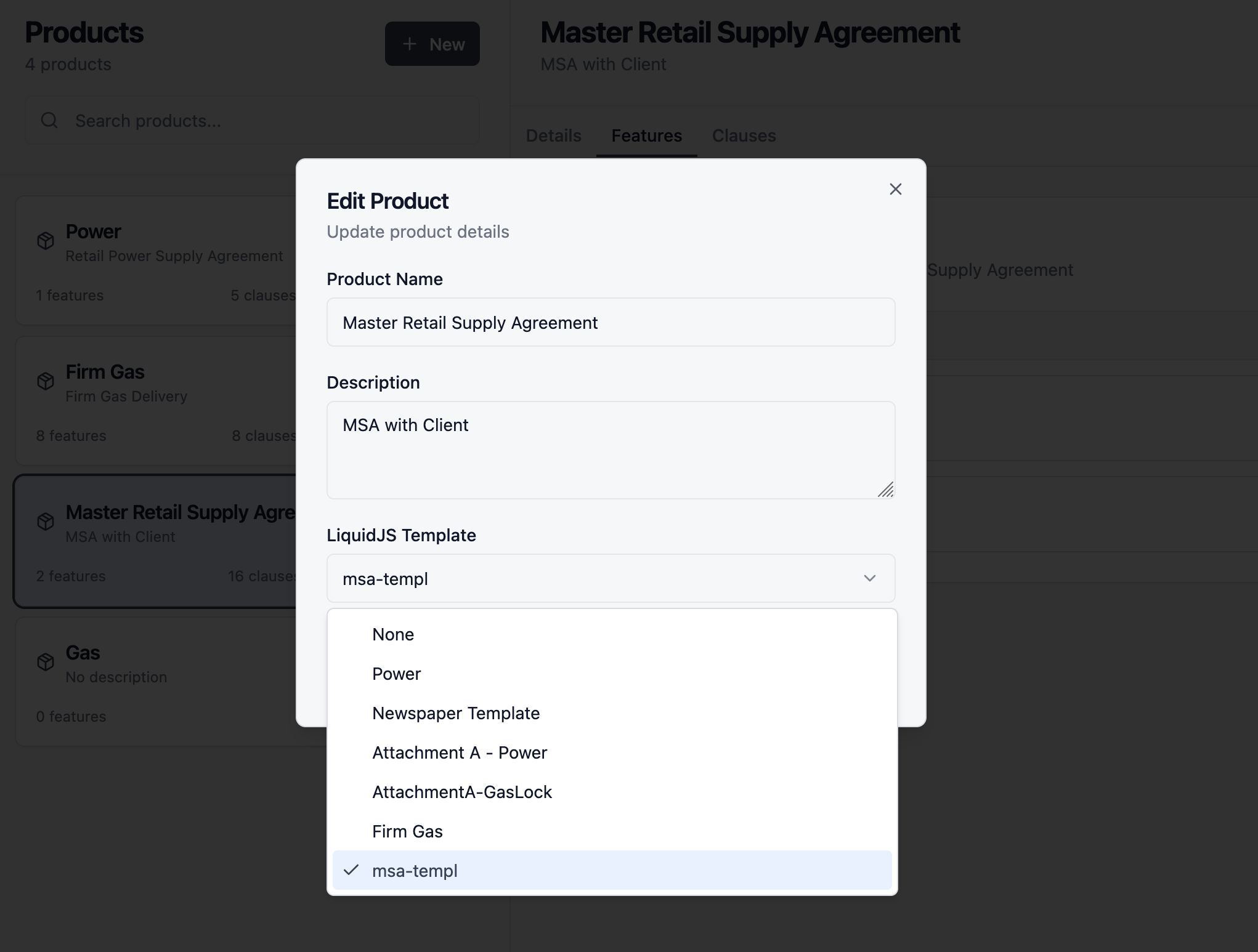Viewport: 1258px width, 952px height.
Task: Click the plus icon inside the New button
Action: (409, 44)
